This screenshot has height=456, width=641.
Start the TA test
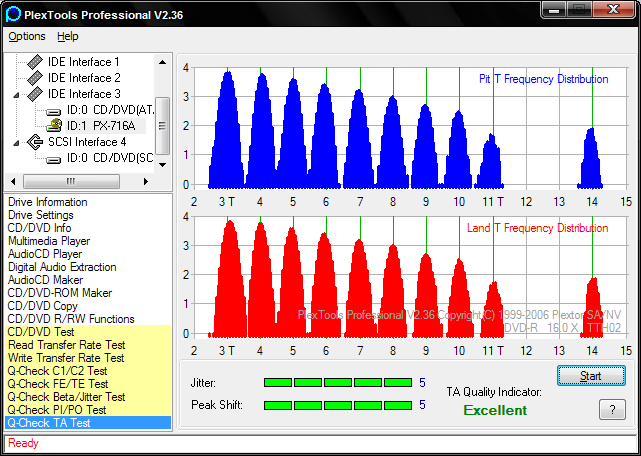click(591, 375)
